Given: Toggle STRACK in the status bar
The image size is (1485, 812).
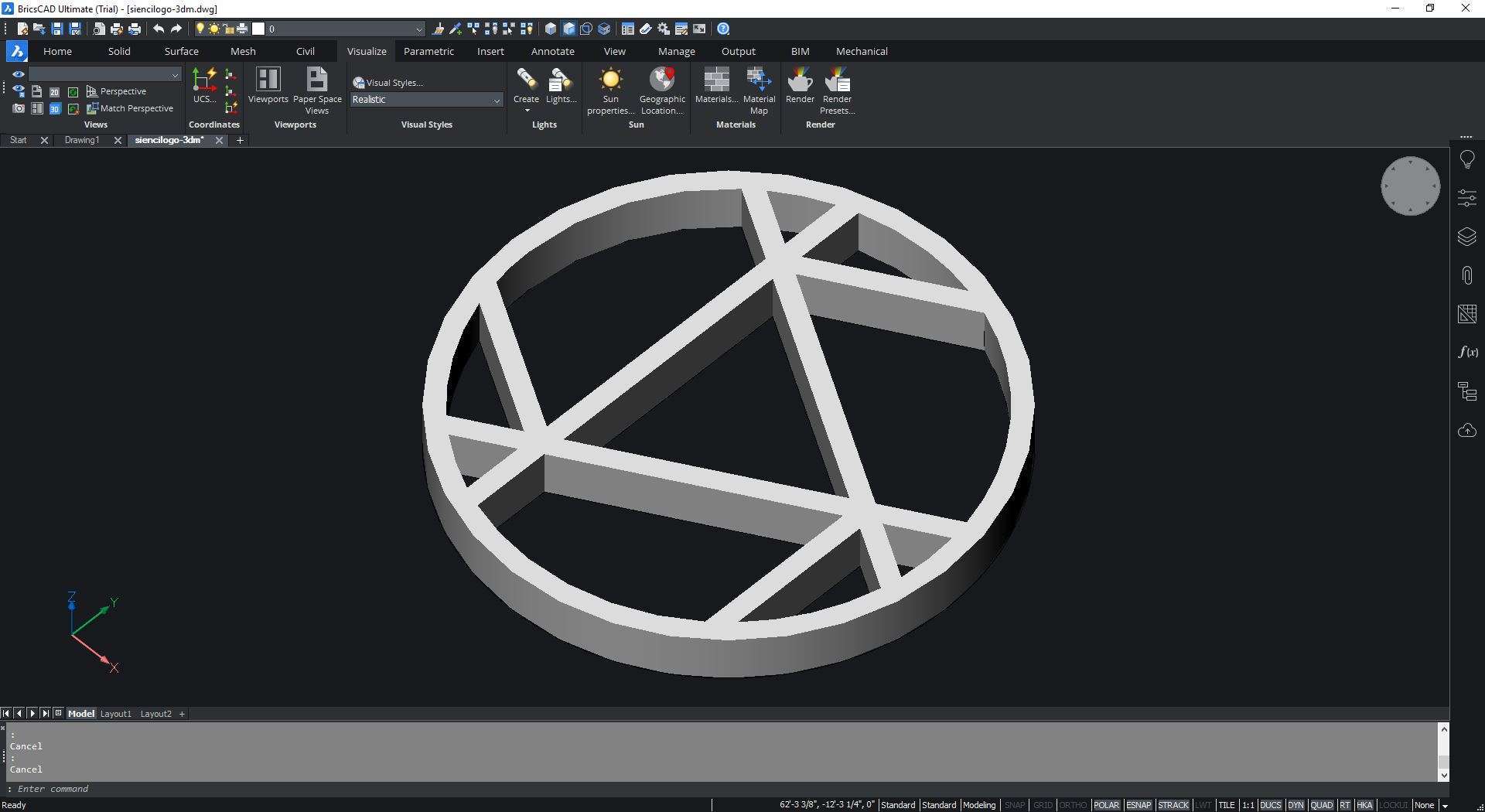Looking at the screenshot, I should (1173, 805).
